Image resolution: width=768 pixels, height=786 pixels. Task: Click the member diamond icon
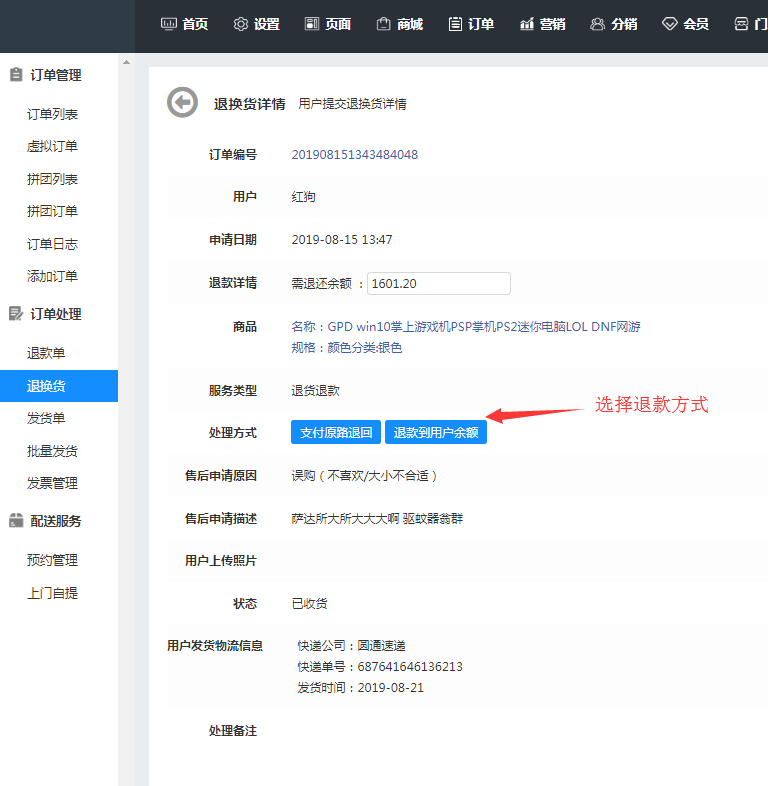(669, 24)
